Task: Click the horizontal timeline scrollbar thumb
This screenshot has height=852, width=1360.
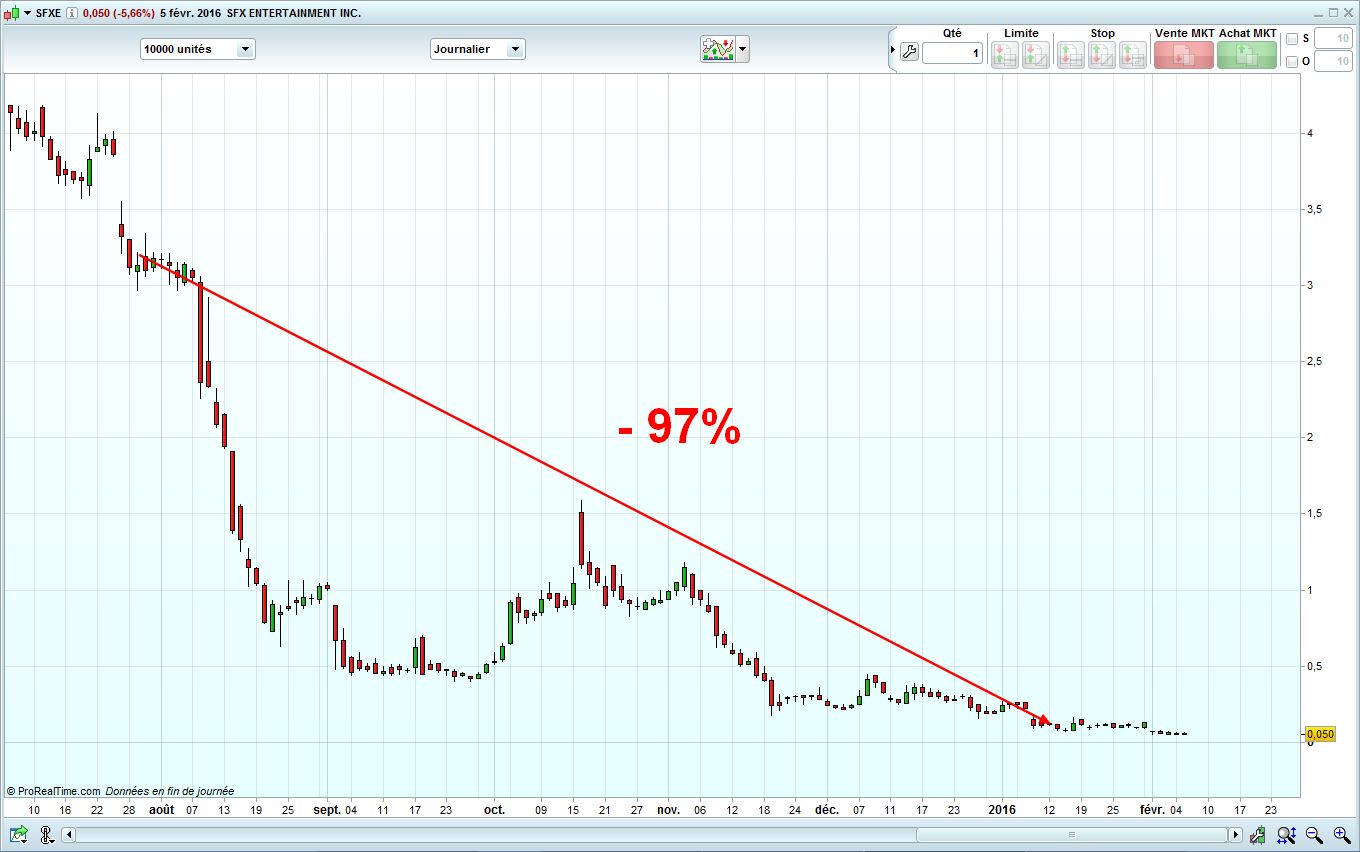Action: coord(1072,834)
